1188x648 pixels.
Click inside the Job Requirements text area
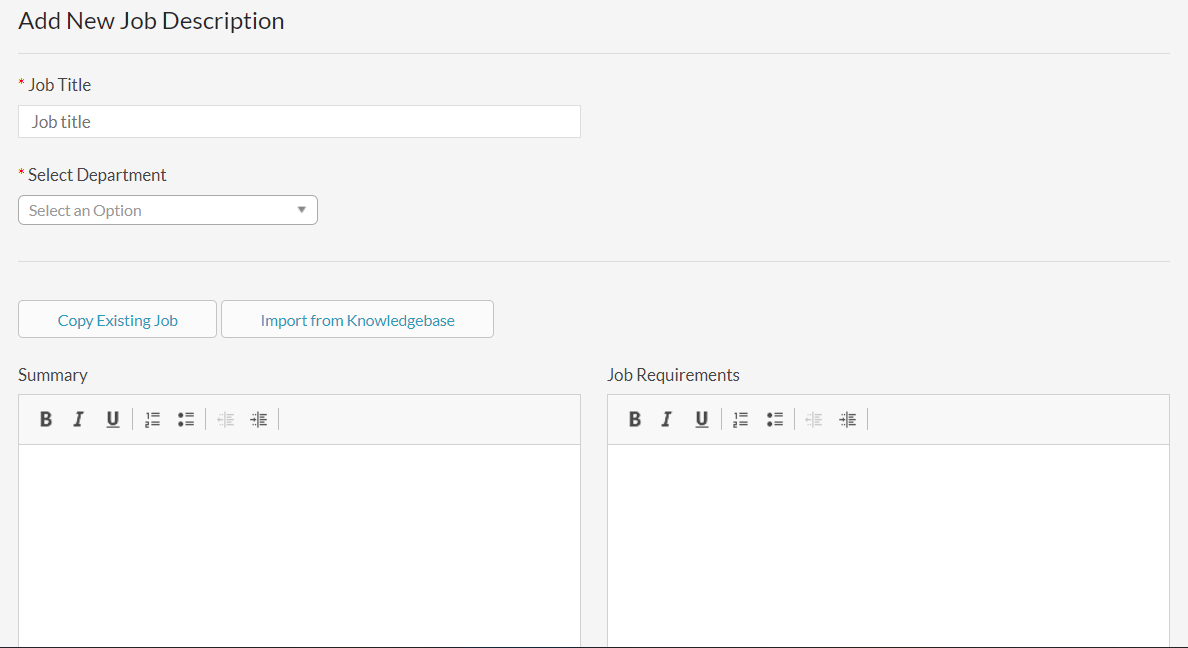click(888, 546)
